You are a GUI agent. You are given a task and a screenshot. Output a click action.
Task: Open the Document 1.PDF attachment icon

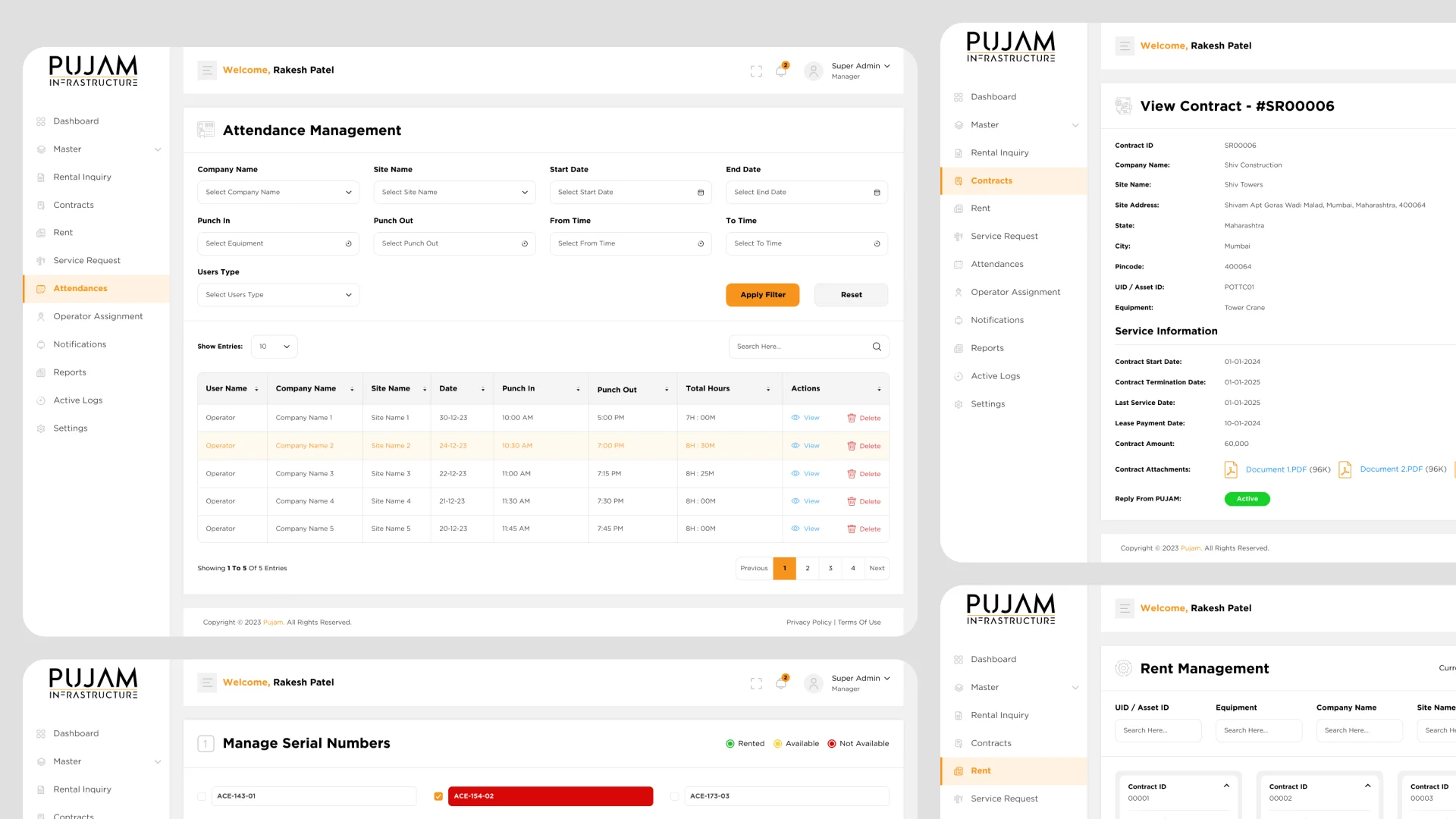[1231, 470]
